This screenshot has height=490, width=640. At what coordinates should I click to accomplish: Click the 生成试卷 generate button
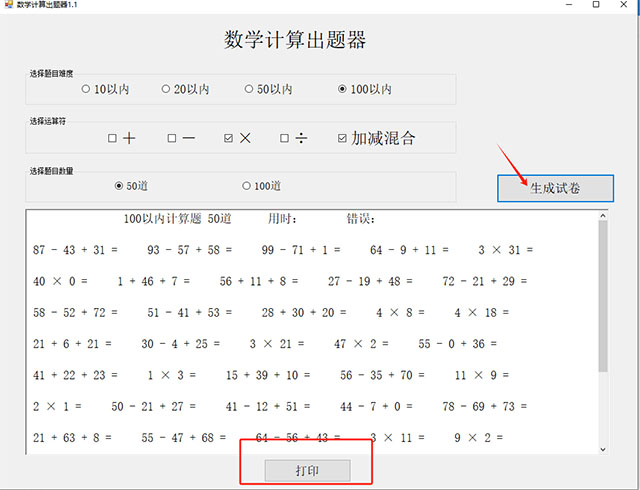pos(555,188)
